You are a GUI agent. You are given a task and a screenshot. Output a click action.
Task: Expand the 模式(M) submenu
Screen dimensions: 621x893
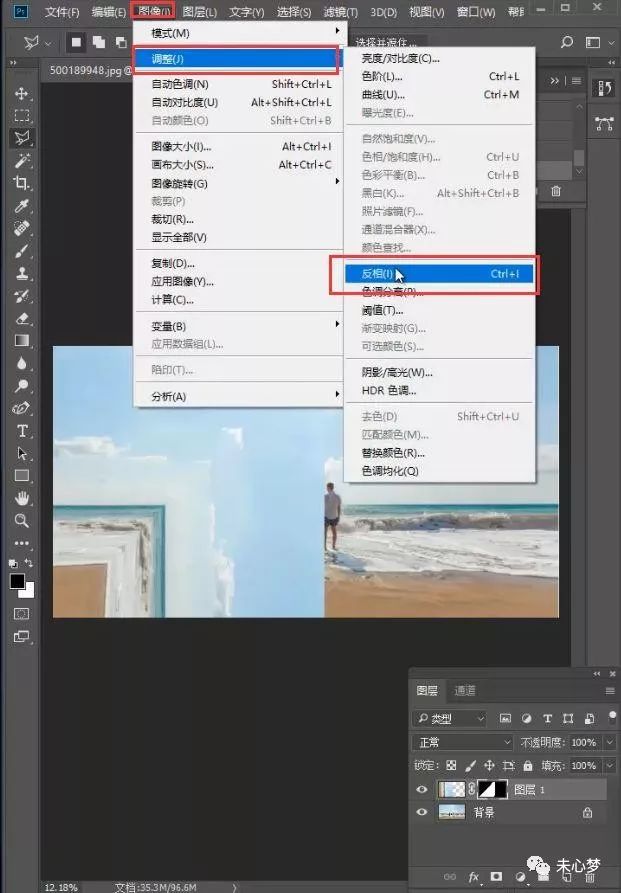(238, 33)
